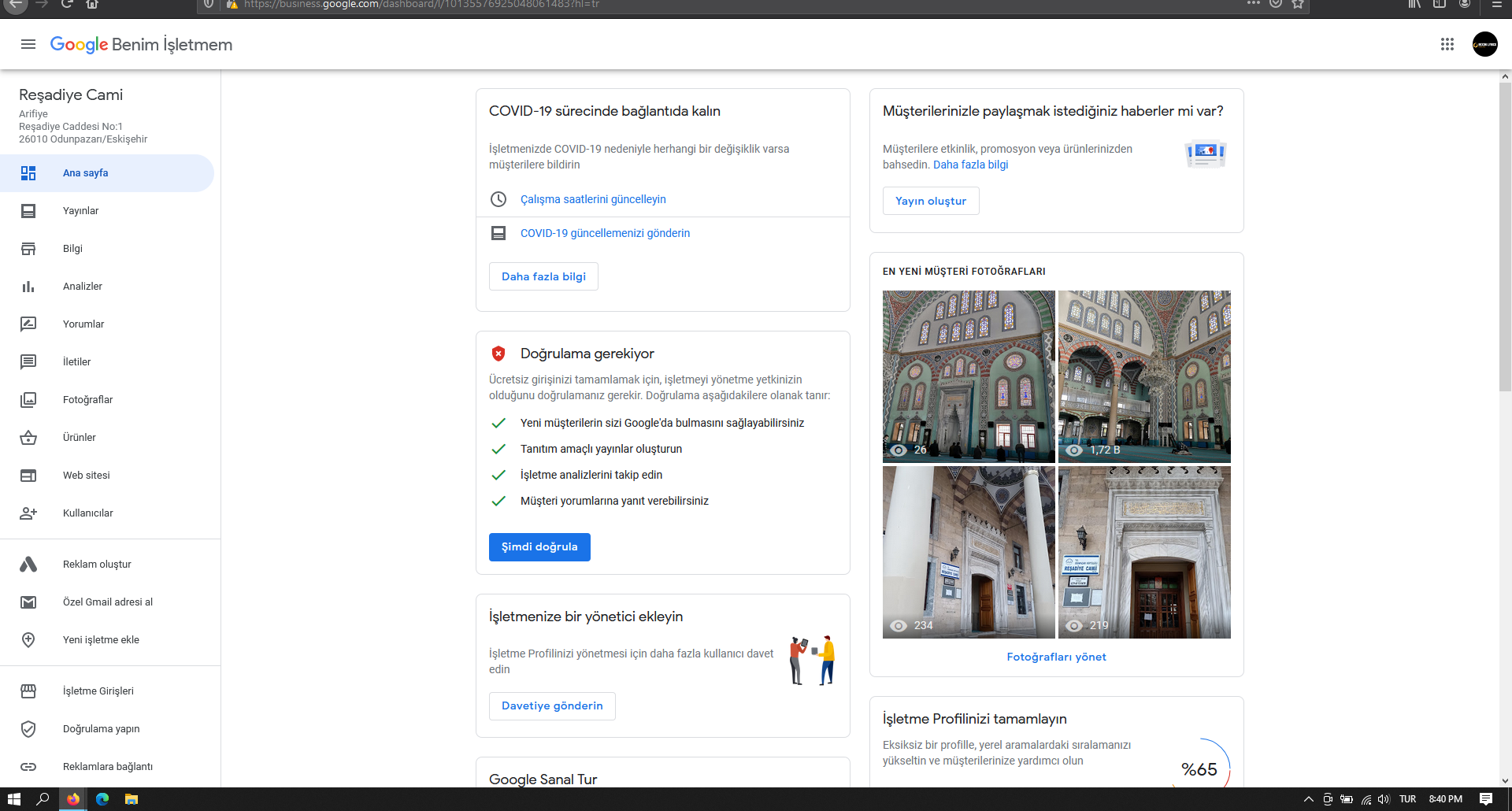Open the Google apps grid

click(x=1447, y=44)
